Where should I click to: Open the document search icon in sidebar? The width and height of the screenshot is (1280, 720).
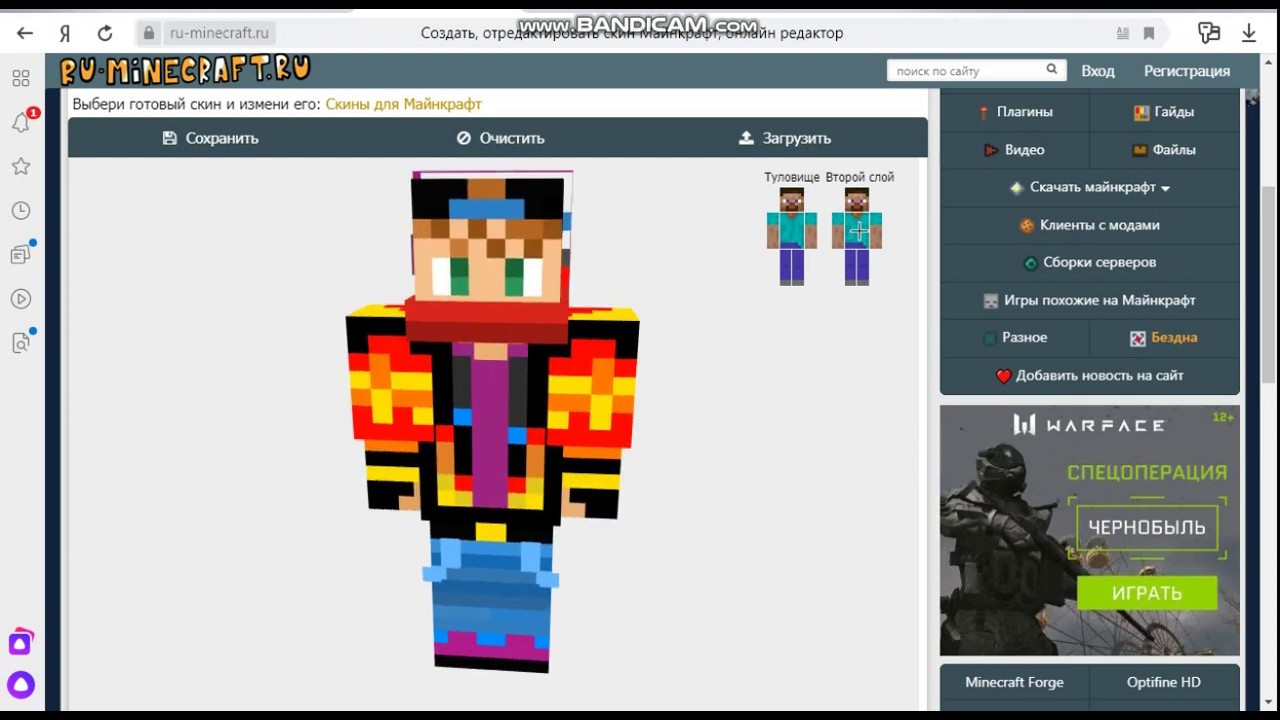21,342
